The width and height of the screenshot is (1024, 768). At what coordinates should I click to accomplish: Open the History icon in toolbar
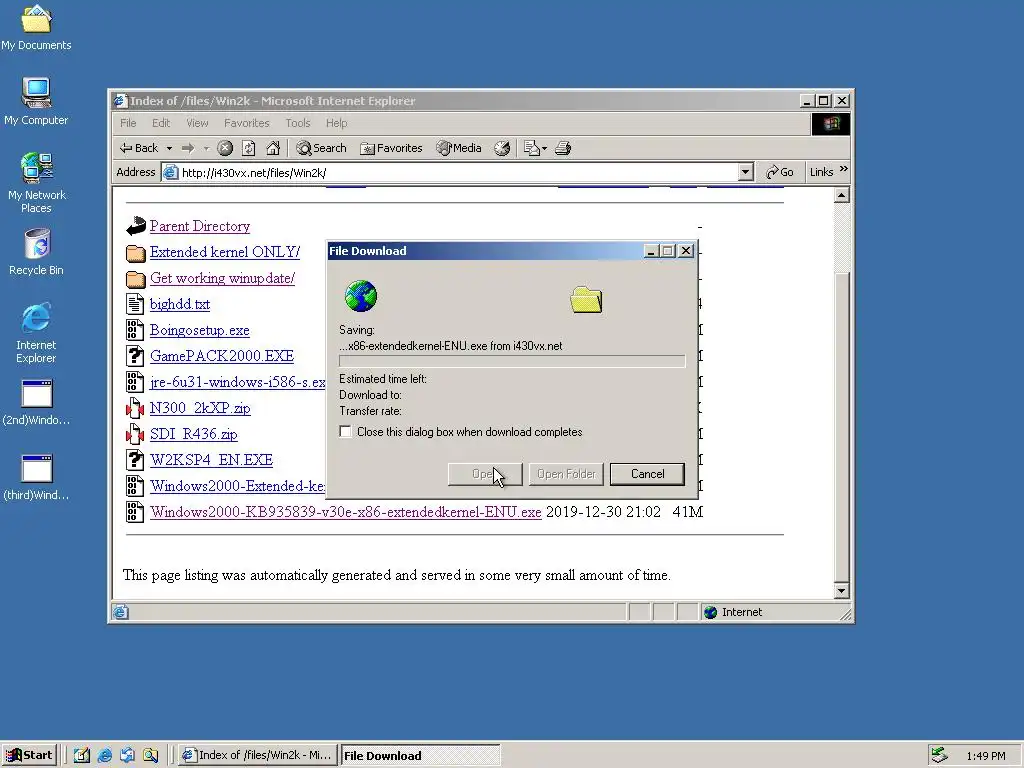coord(502,148)
